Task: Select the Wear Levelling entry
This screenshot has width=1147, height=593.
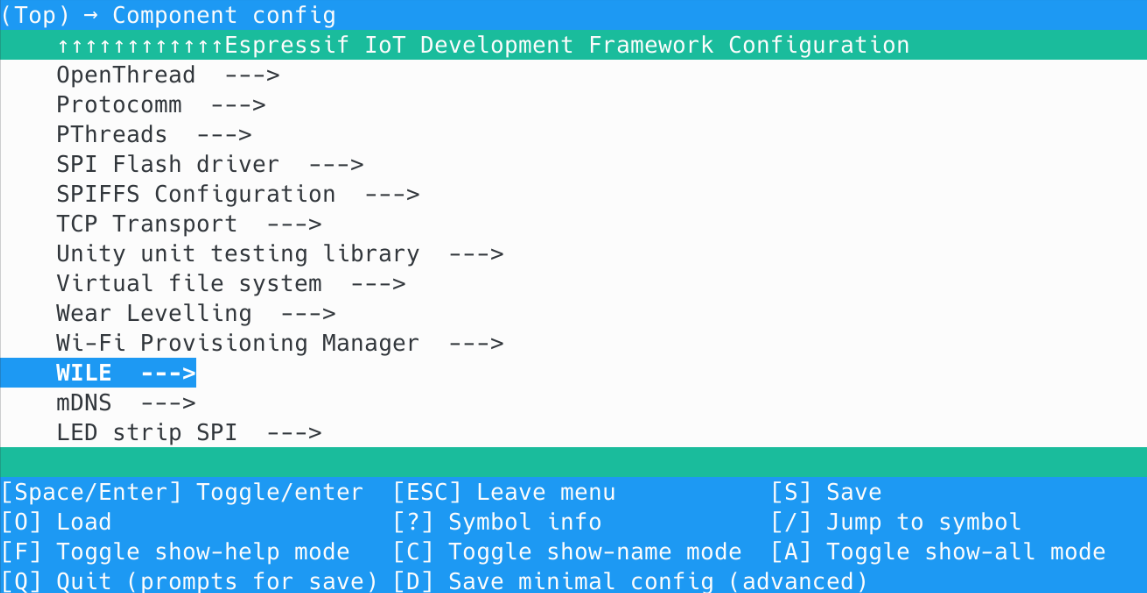Action: point(153,313)
